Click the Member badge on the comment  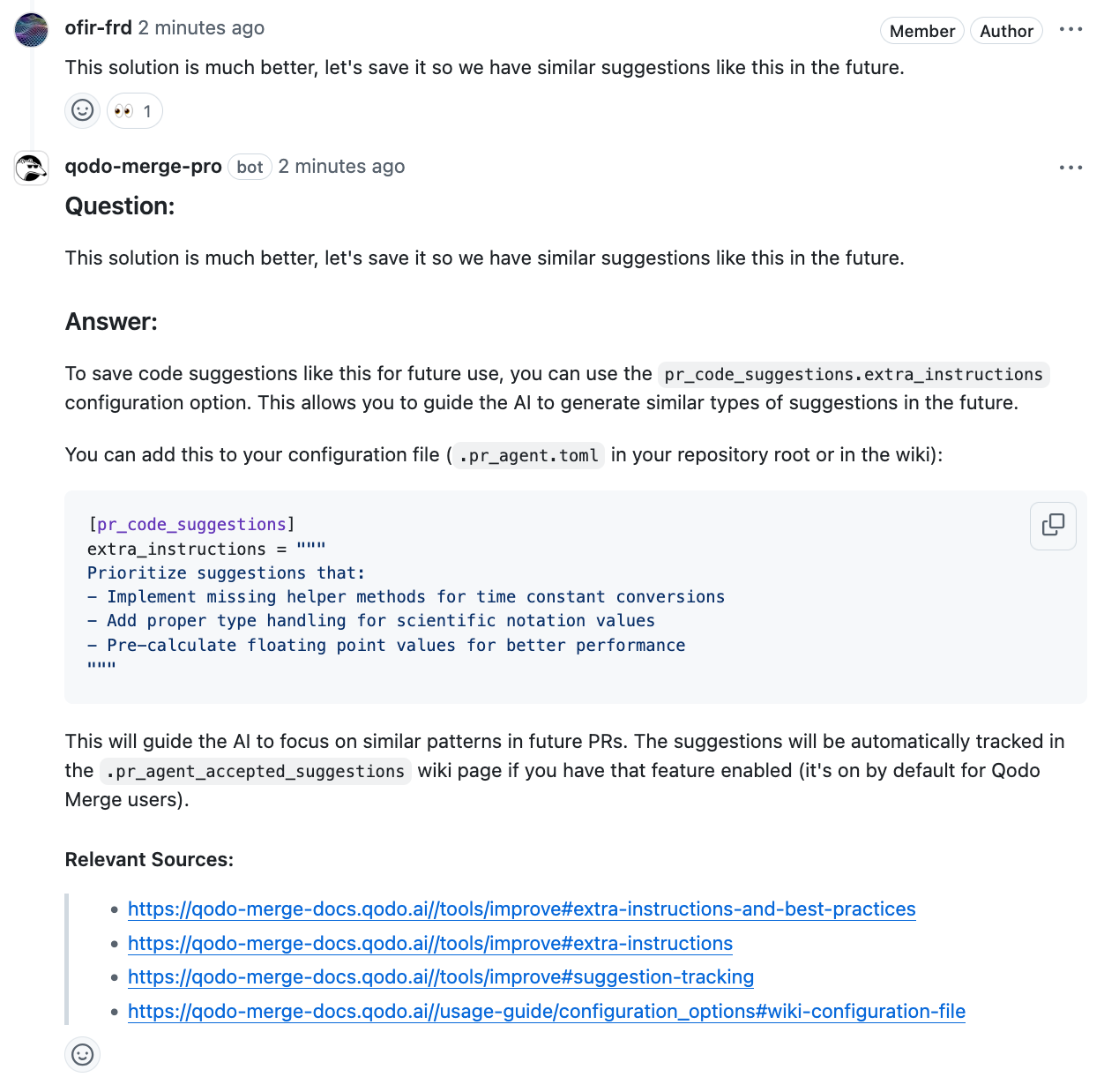point(921,31)
